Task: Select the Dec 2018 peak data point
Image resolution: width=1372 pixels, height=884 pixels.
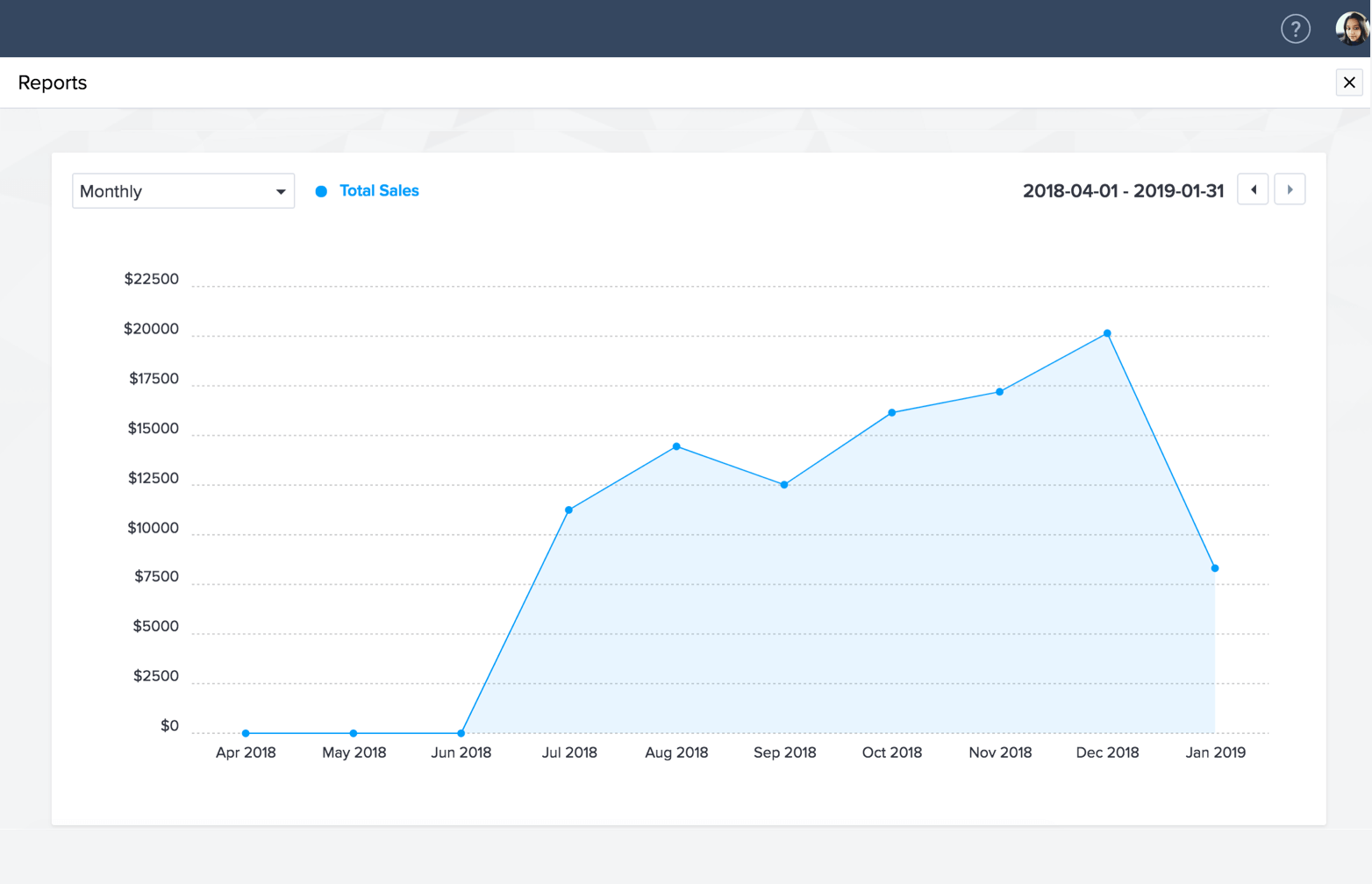Action: [1107, 333]
